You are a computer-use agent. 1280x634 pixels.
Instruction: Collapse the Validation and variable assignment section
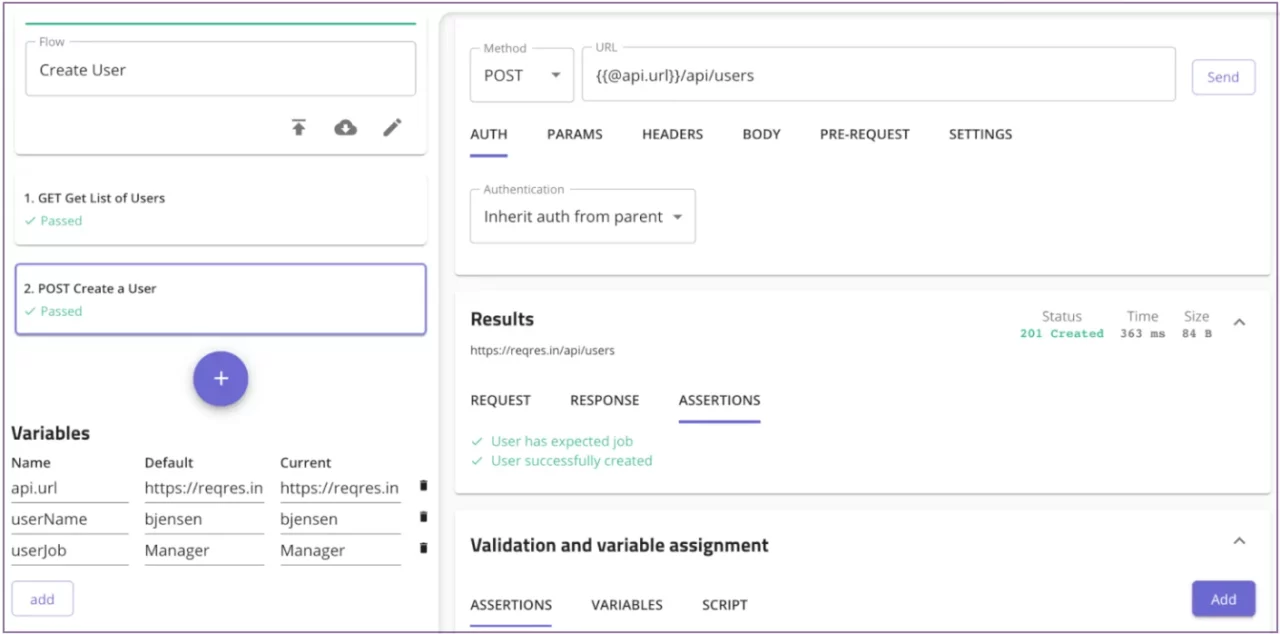click(x=1239, y=540)
